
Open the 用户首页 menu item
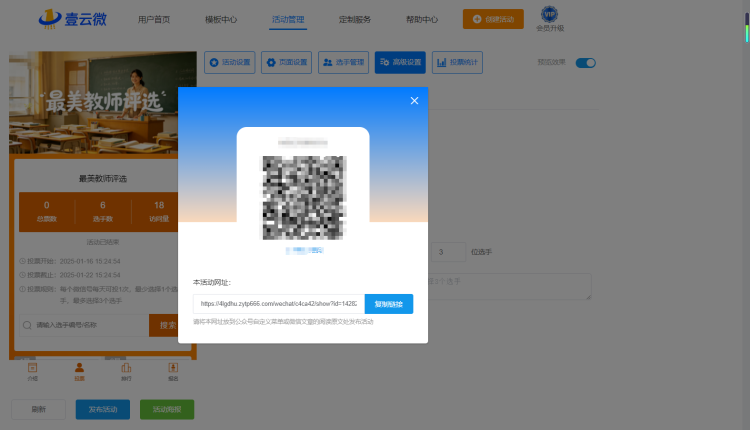pos(154,20)
